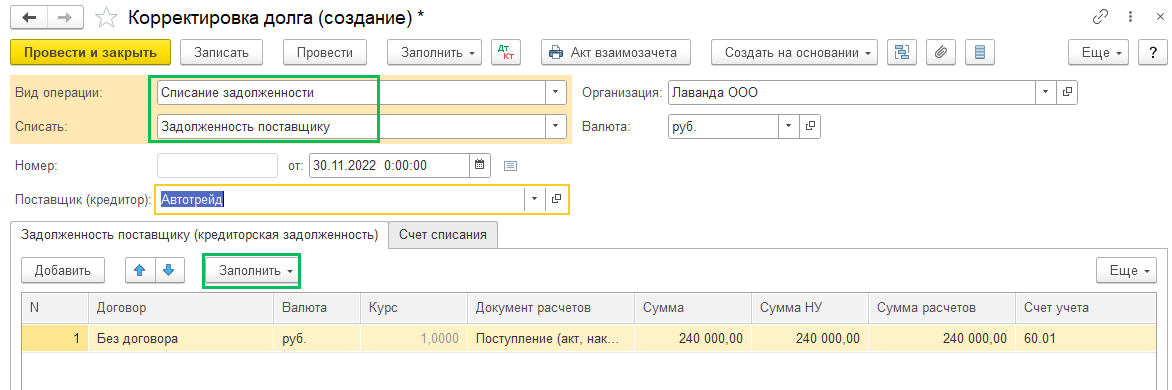Select Курс cell 1,0000
This screenshot has height=390, width=1172.
click(x=414, y=338)
